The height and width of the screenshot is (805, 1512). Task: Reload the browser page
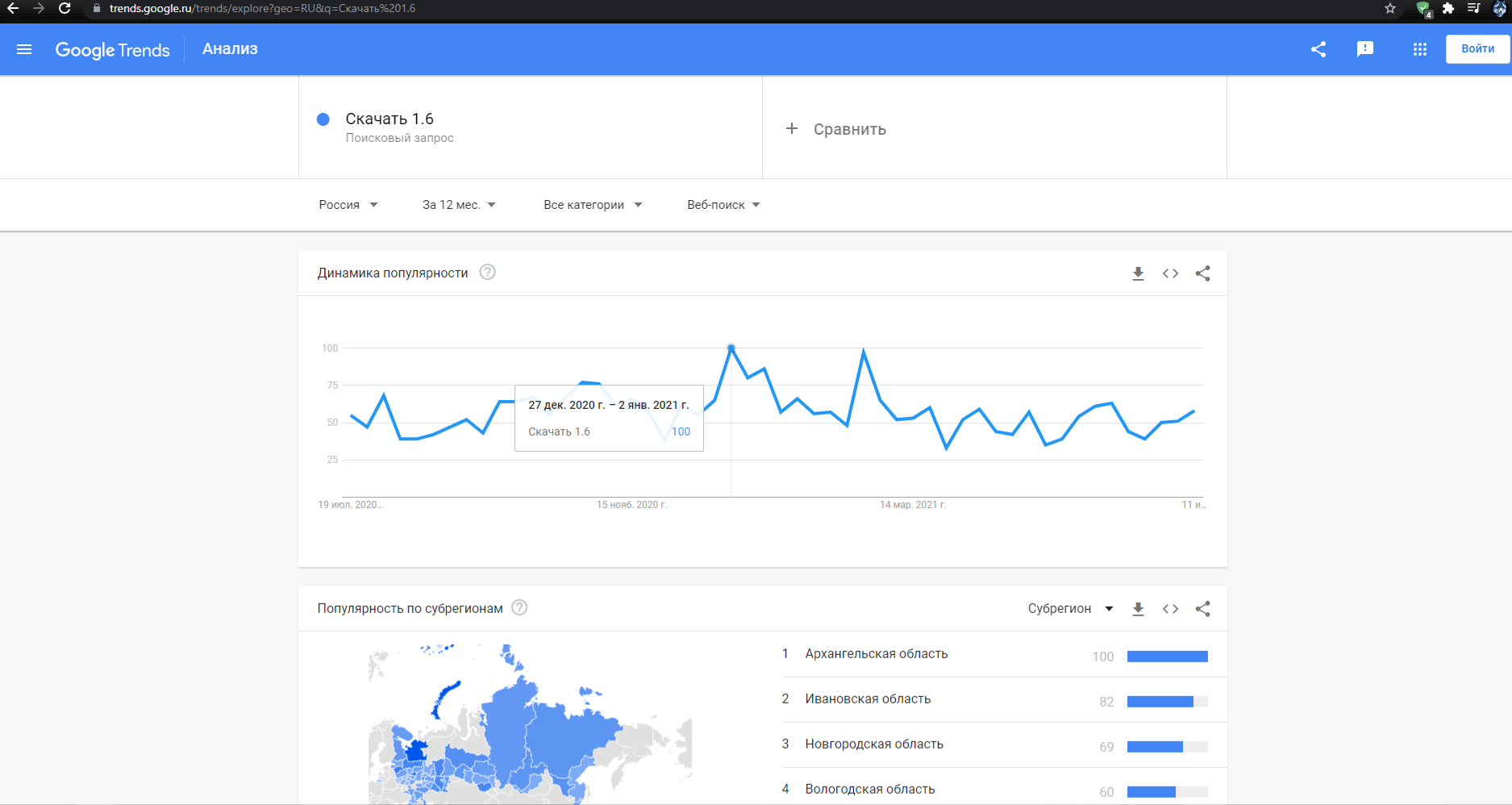coord(65,8)
